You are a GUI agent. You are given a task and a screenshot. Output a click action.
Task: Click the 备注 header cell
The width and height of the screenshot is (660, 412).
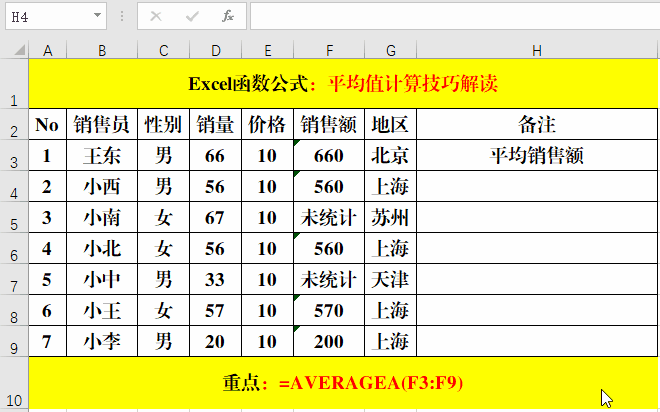[537, 125]
